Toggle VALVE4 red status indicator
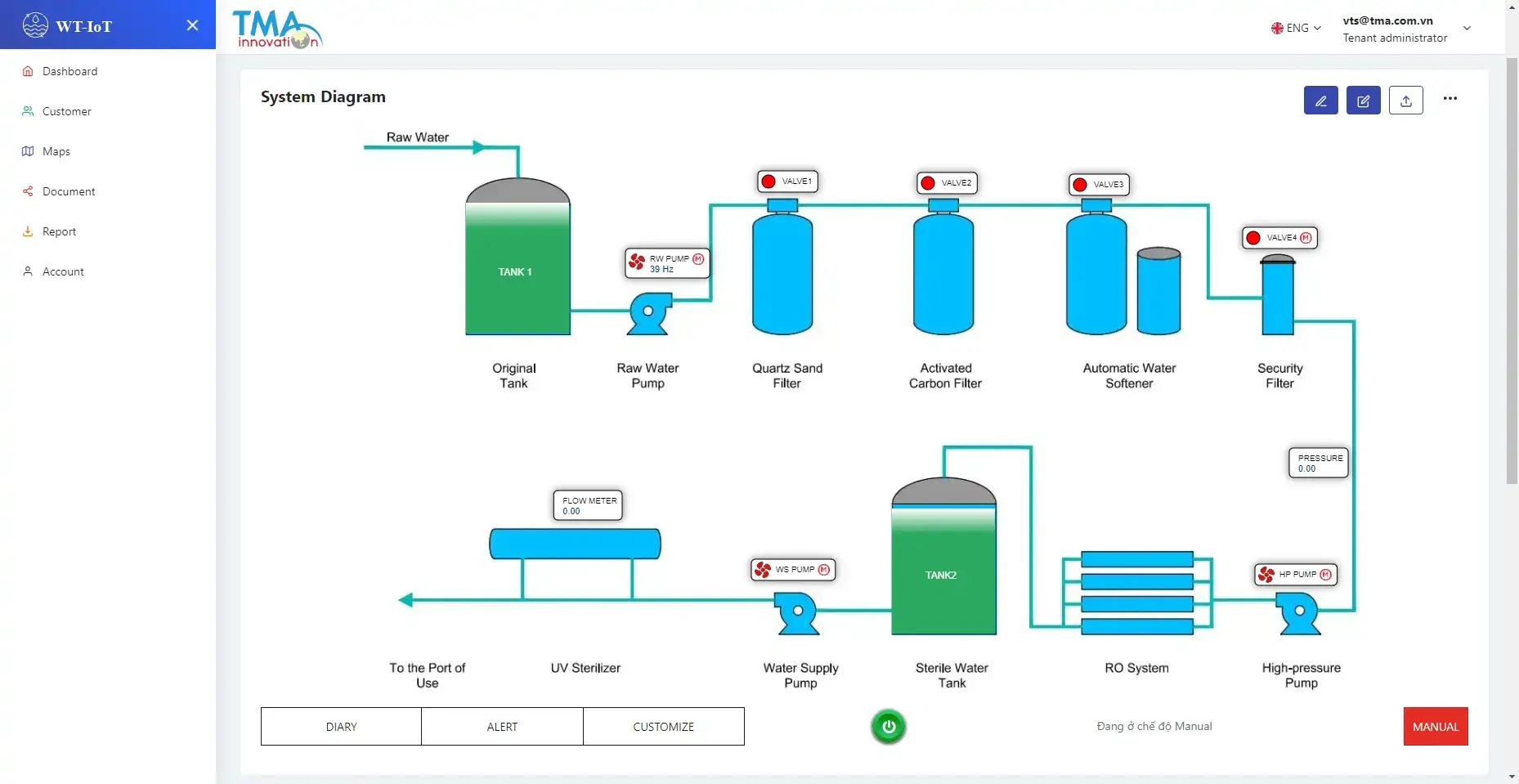The height and width of the screenshot is (784, 1519). [1253, 238]
